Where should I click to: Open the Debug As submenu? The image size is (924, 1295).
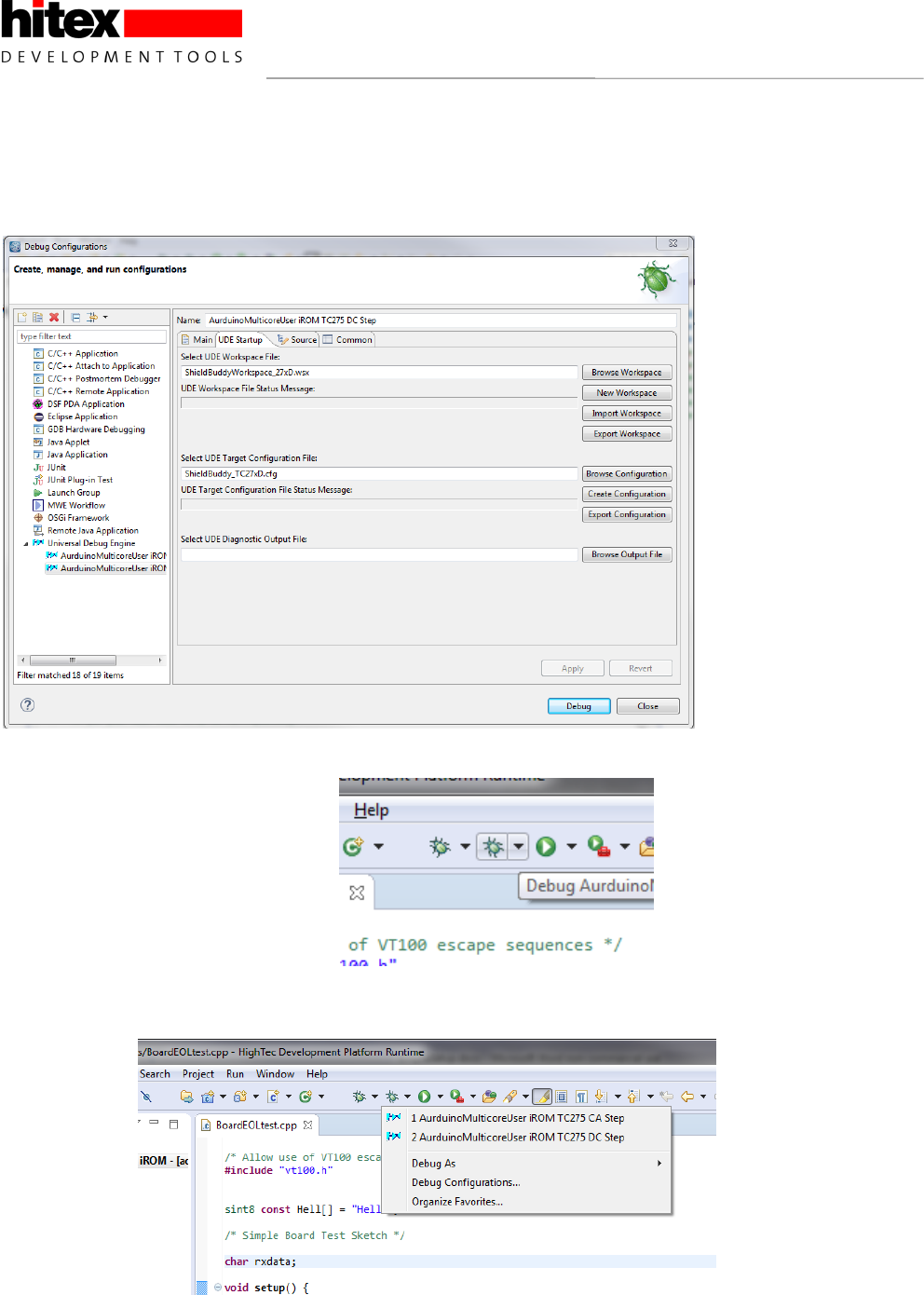[x=526, y=1164]
